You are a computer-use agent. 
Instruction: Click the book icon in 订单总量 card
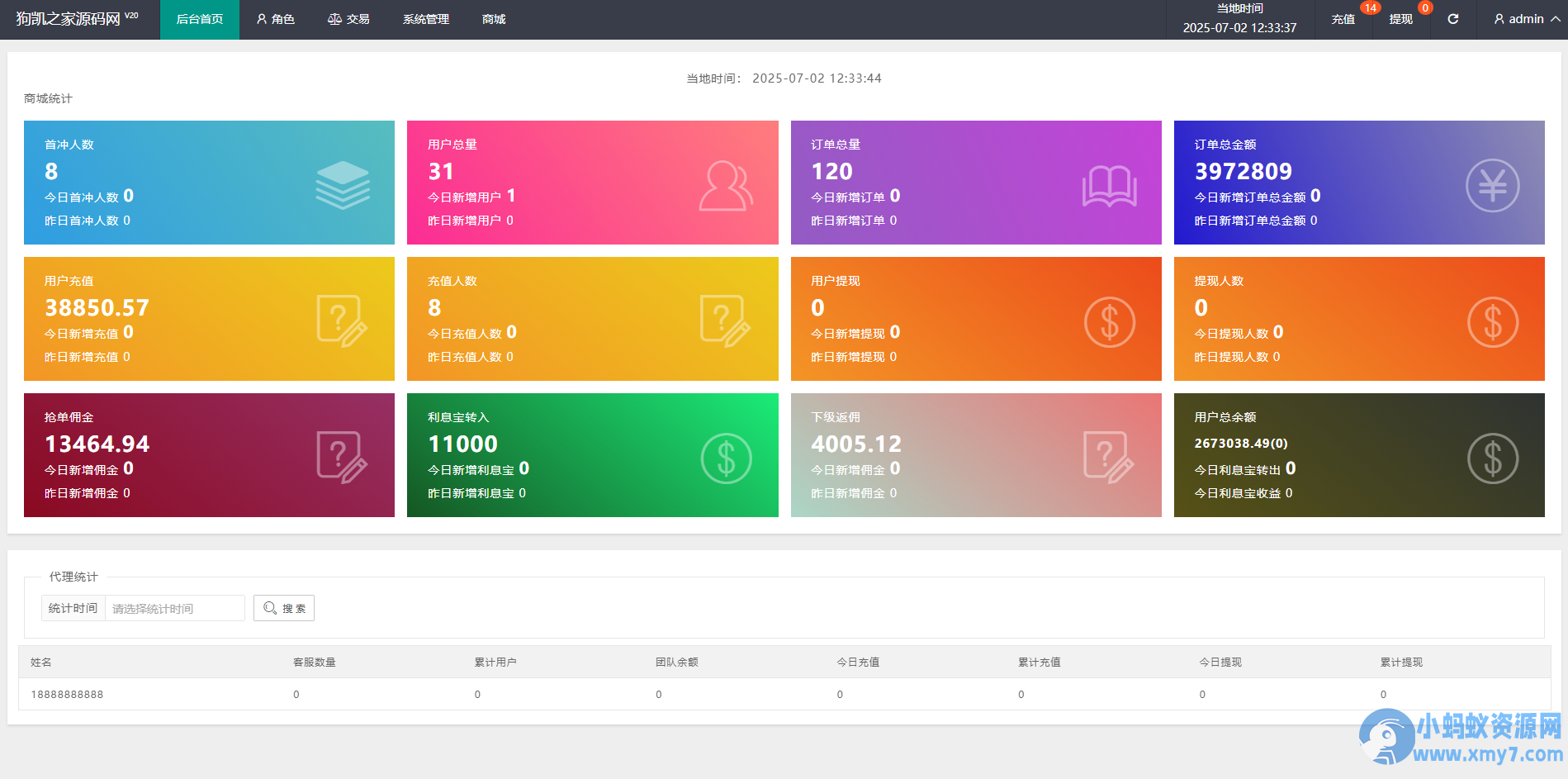click(x=1109, y=186)
